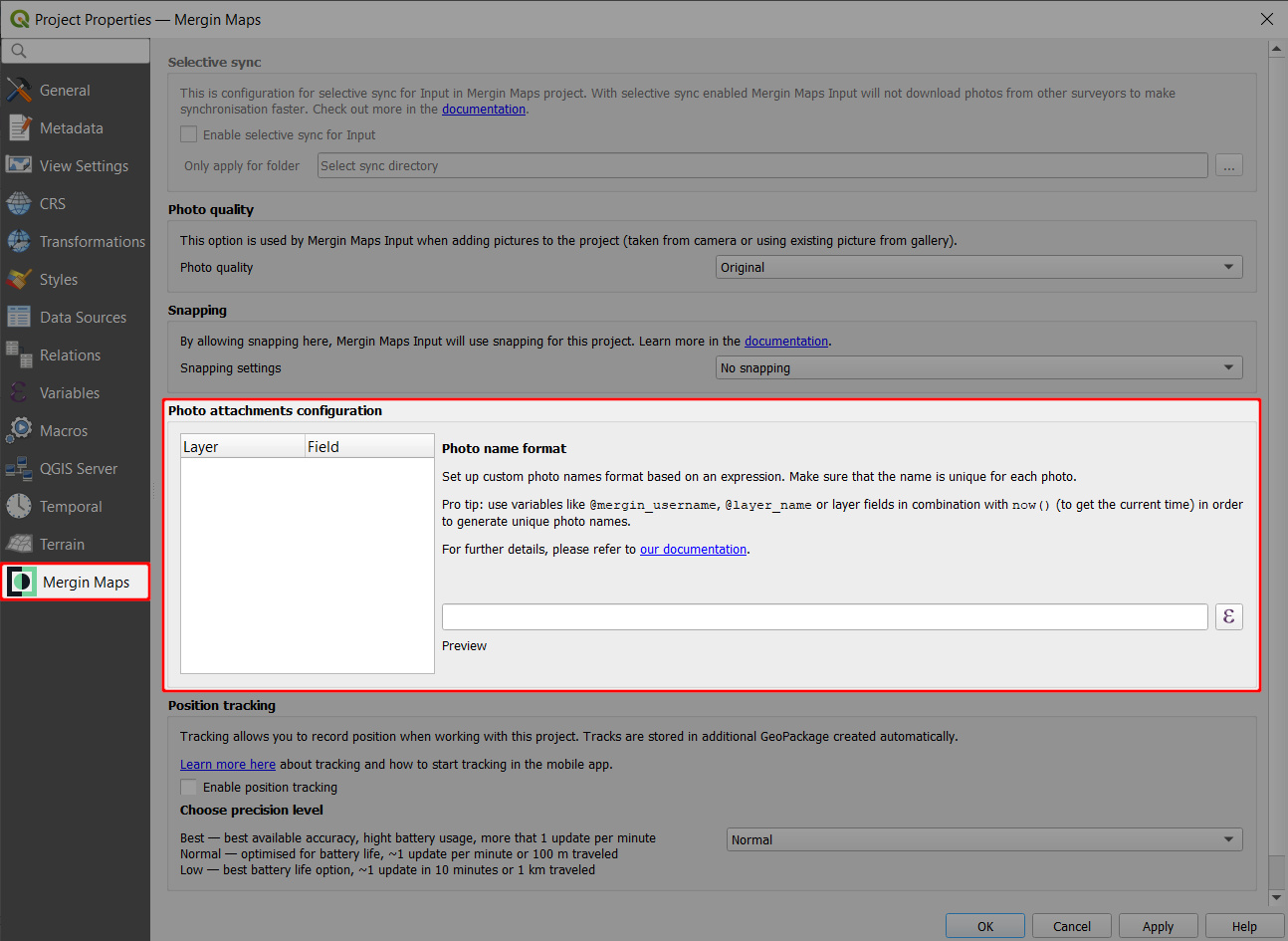Click the Metadata document icon
The height and width of the screenshot is (941, 1288).
[x=19, y=127]
